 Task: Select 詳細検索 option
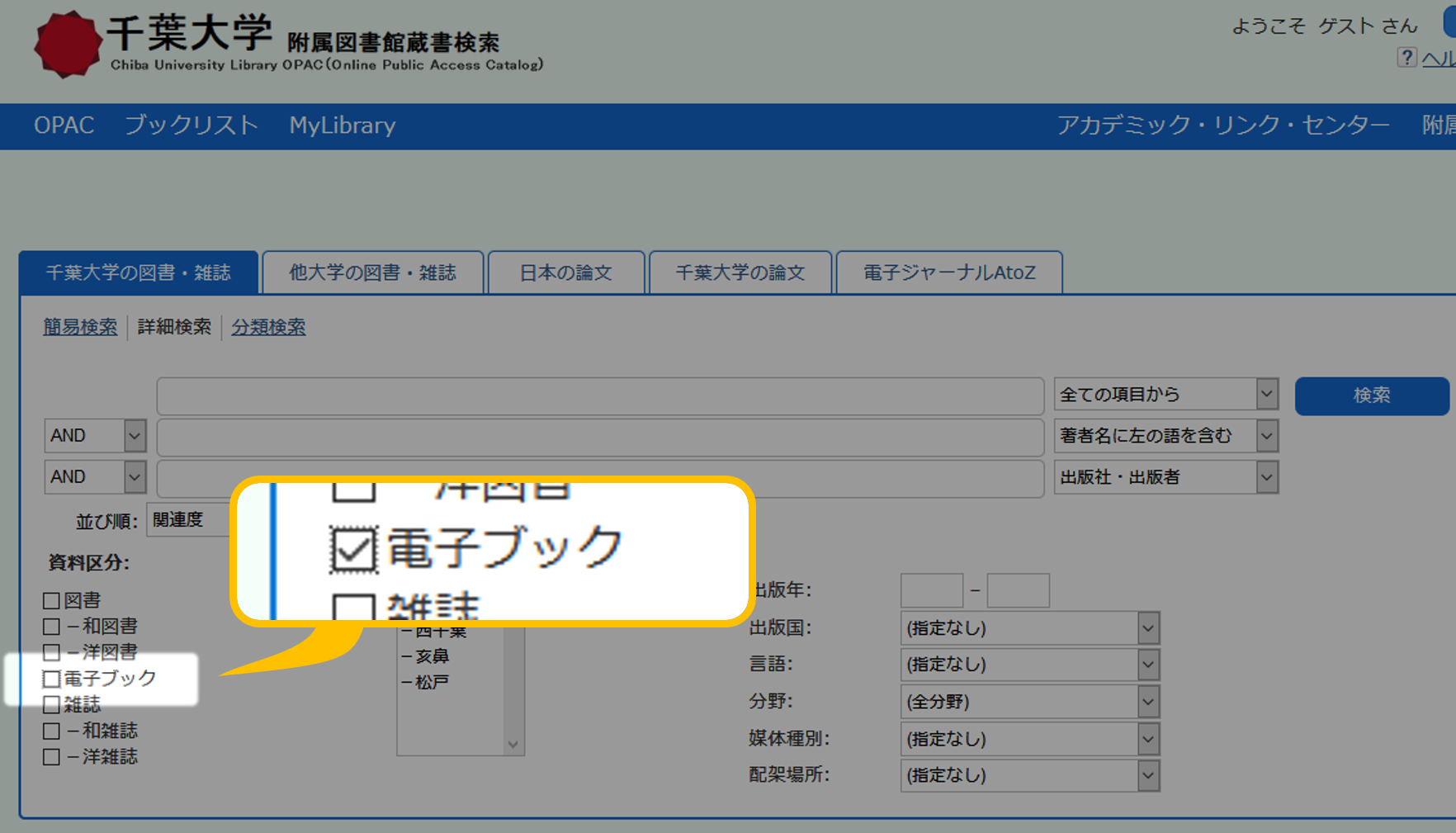[174, 327]
